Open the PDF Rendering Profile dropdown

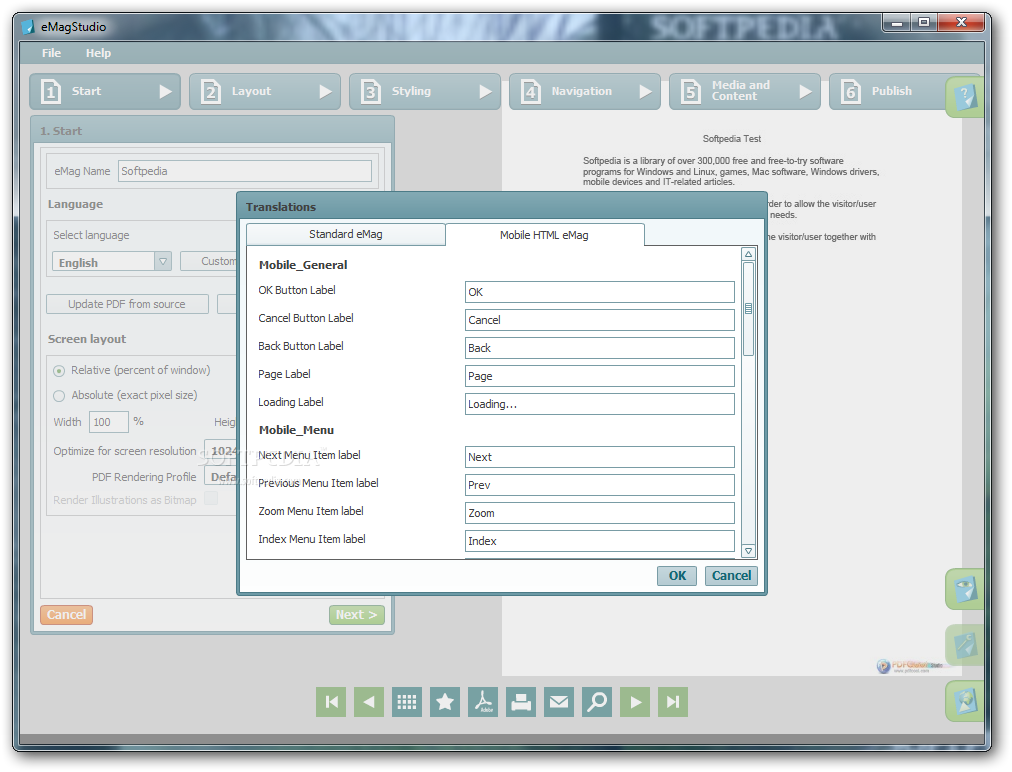click(221, 476)
